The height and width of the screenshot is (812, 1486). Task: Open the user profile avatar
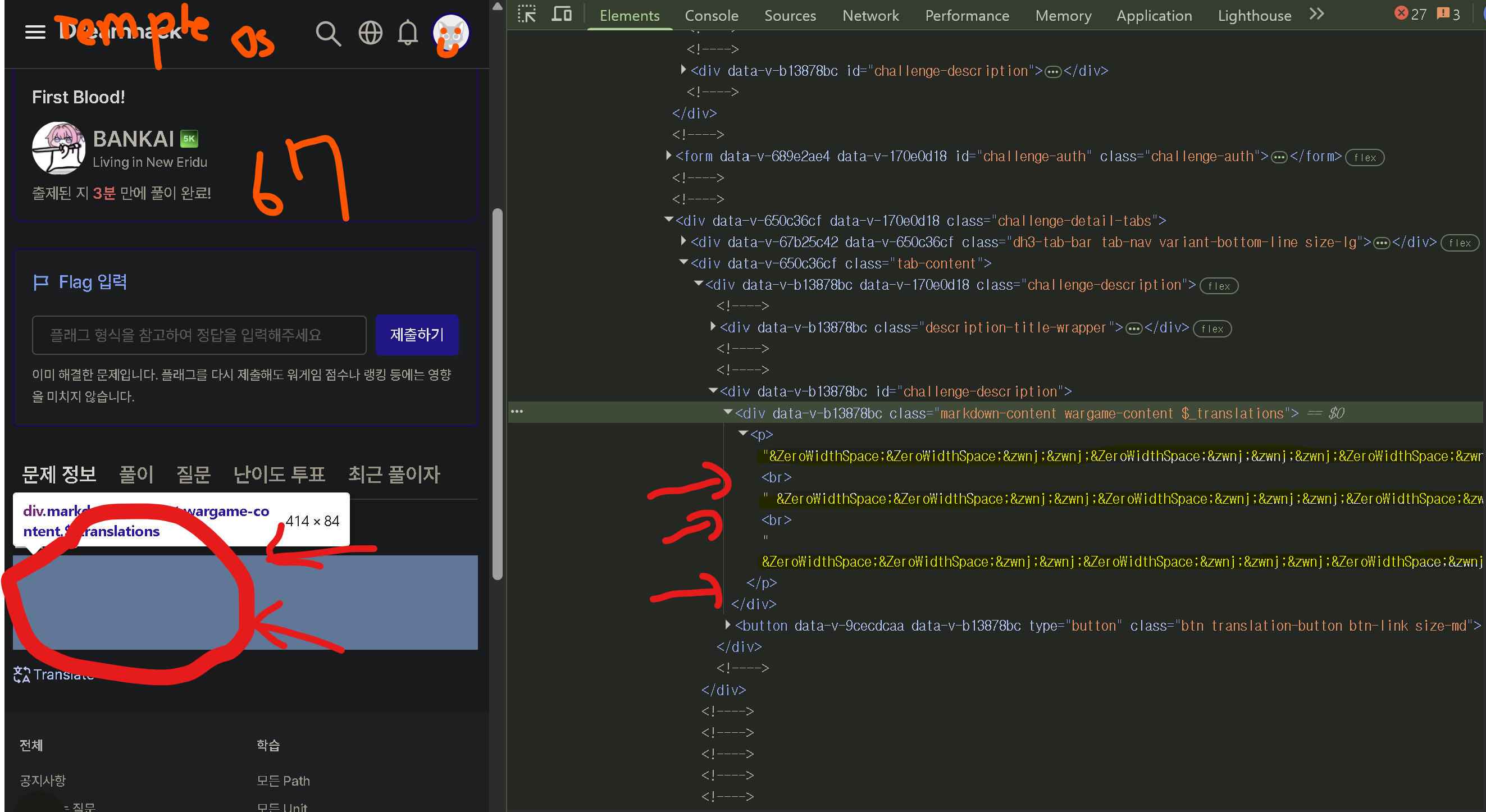point(450,34)
